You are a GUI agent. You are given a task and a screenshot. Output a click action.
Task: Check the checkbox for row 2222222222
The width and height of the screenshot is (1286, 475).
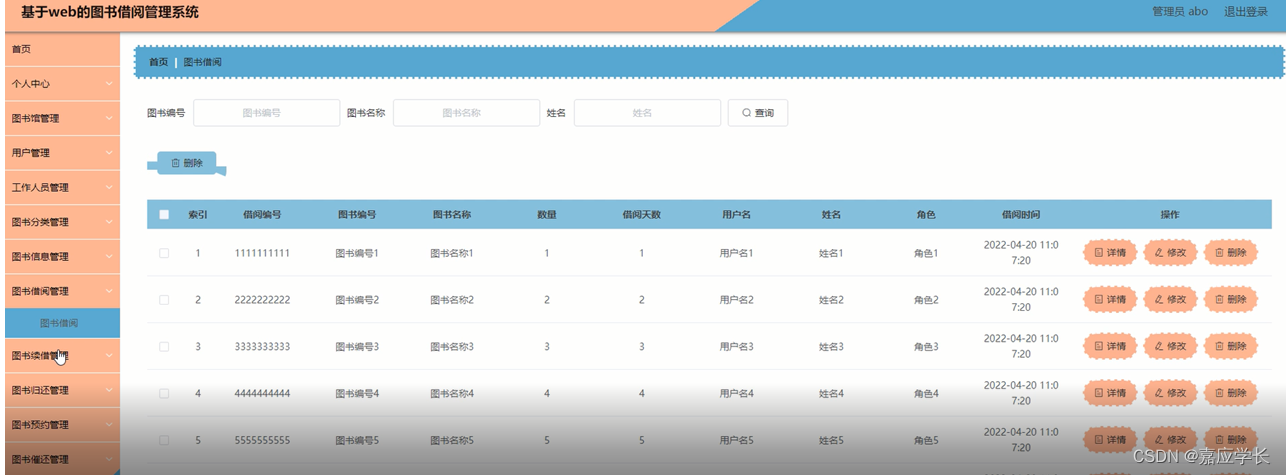click(164, 300)
